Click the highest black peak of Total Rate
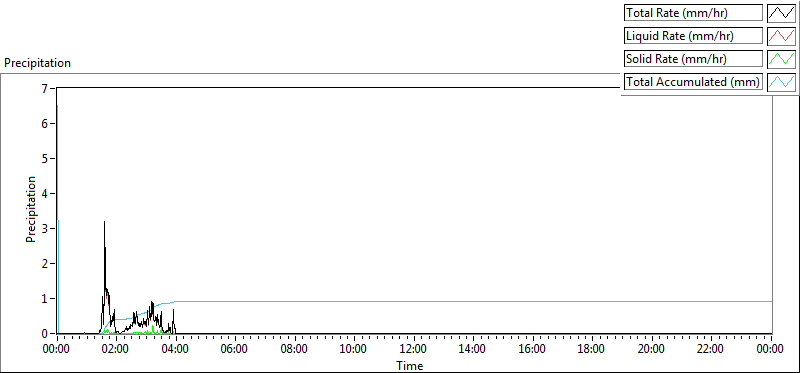800x373 pixels. coord(104,222)
